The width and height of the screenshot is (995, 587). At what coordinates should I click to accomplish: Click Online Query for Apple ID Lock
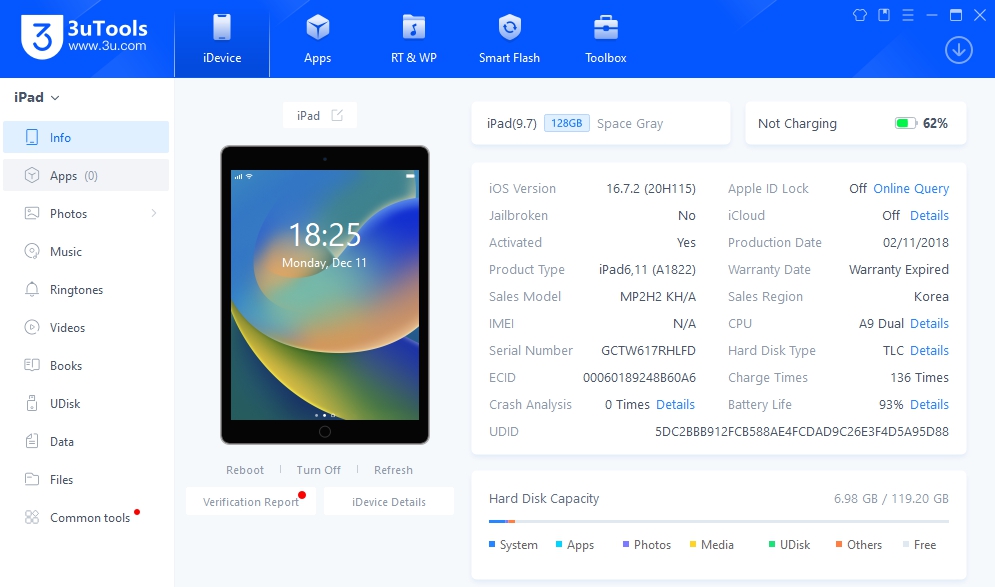tap(911, 189)
